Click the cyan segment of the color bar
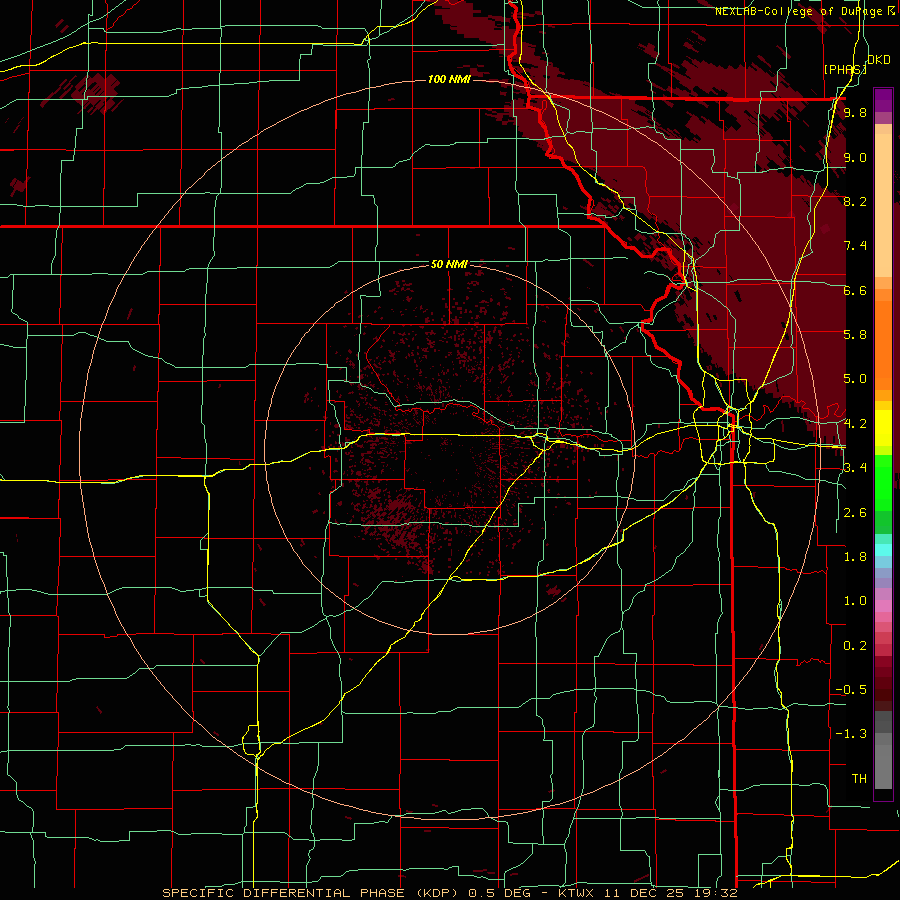 coord(883,549)
